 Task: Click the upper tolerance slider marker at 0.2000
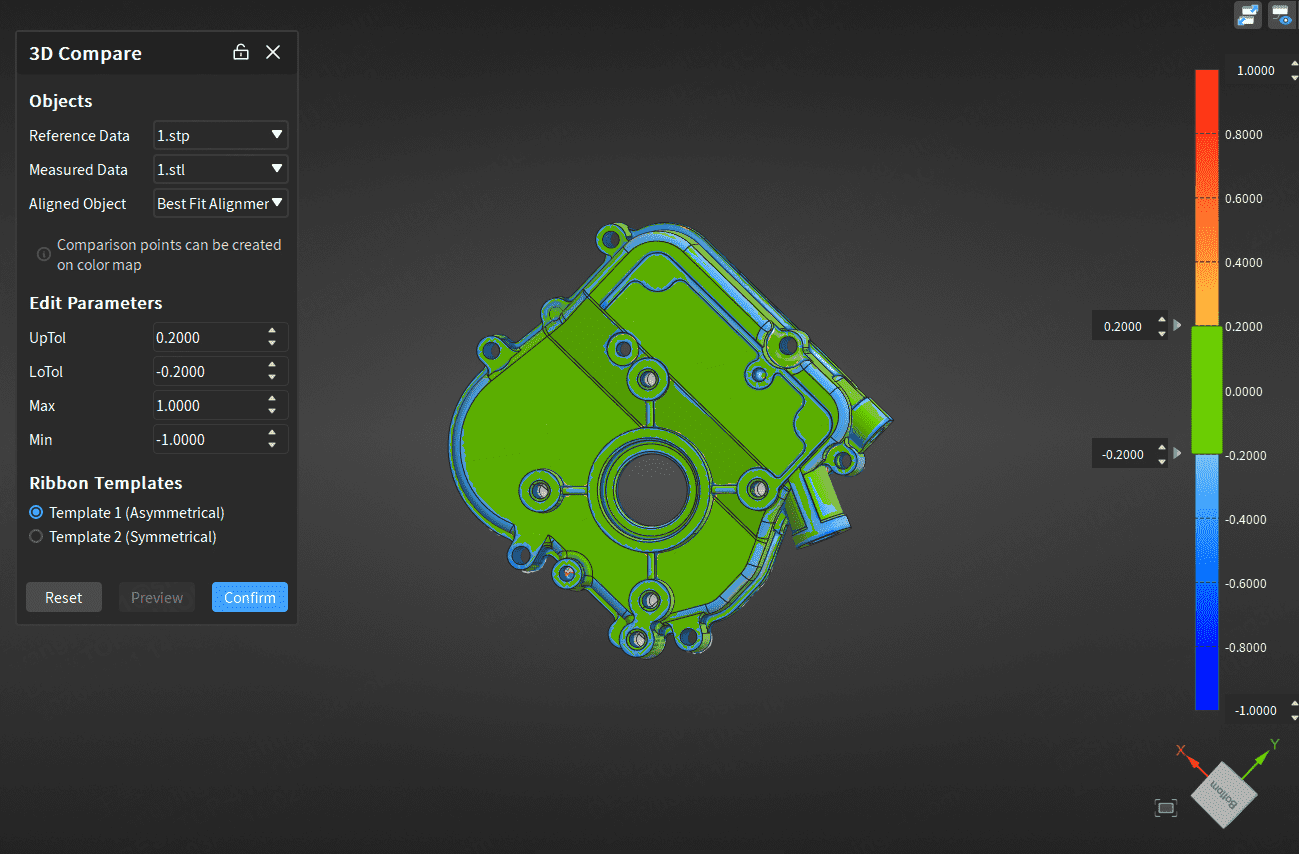coord(1177,326)
